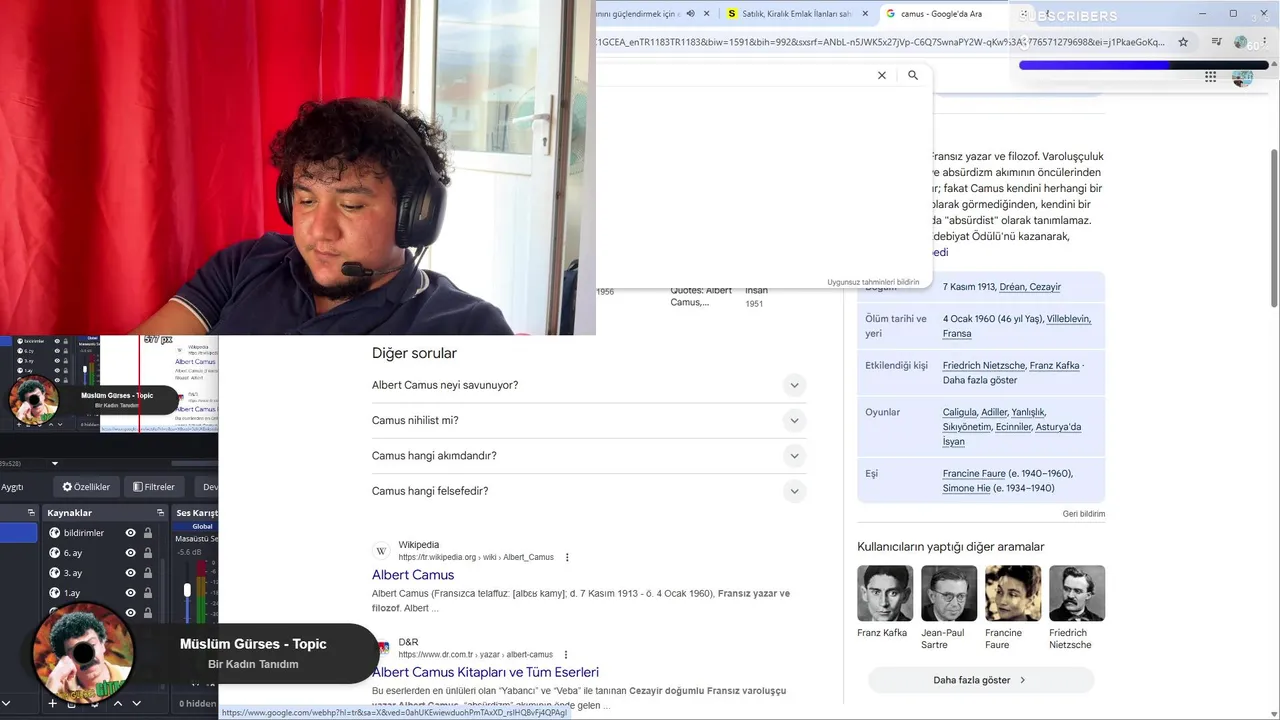Expand 'Camus nihilist mi?' question

[x=589, y=420]
